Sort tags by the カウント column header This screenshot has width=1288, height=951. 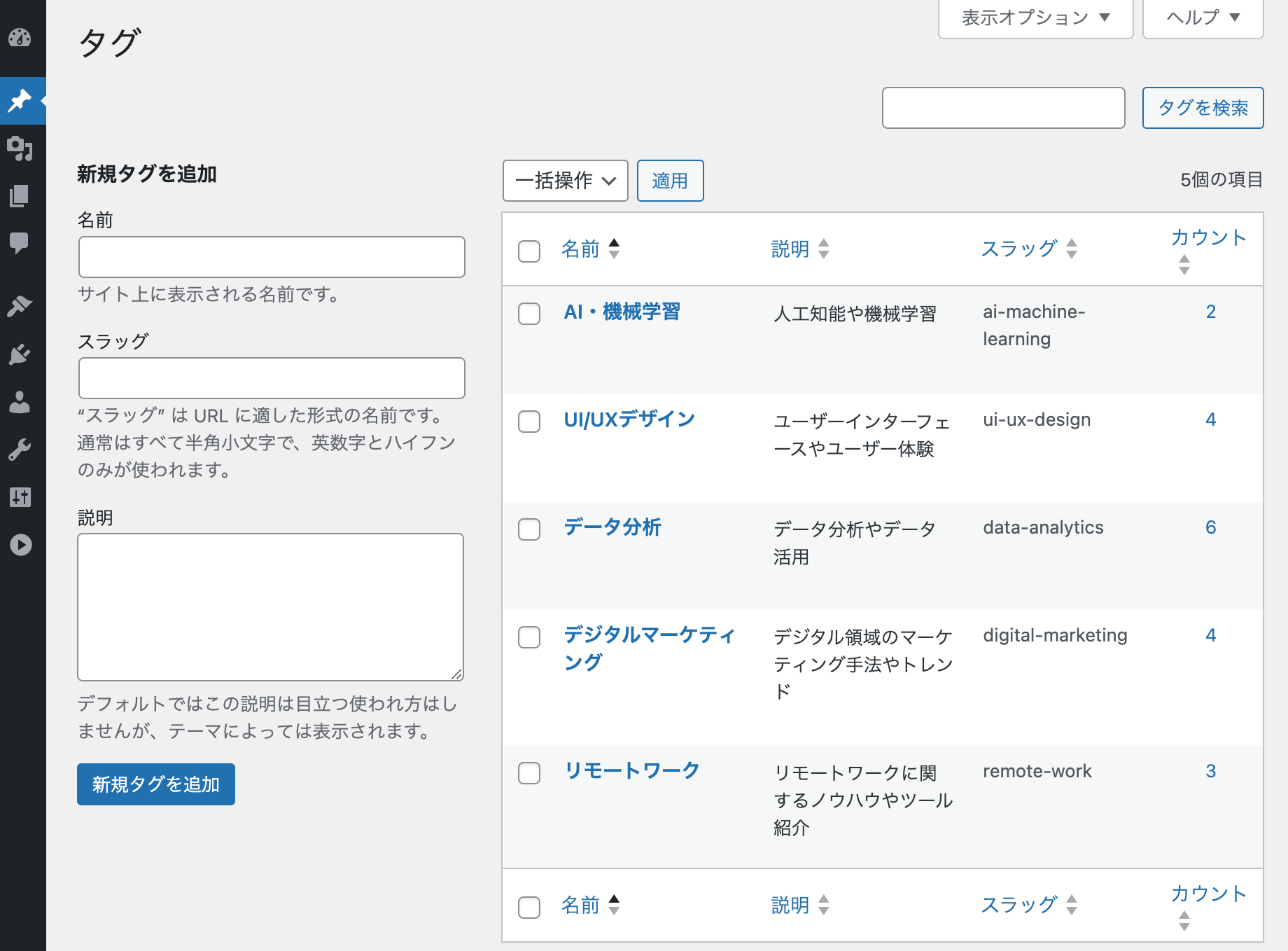coord(1209,238)
